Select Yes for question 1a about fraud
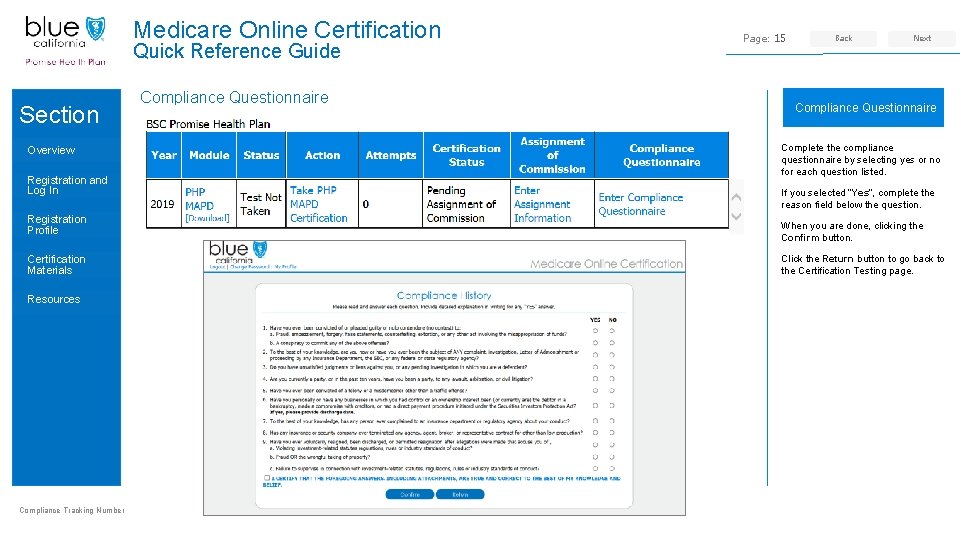Screen dimensions: 960x540 pos(595,331)
